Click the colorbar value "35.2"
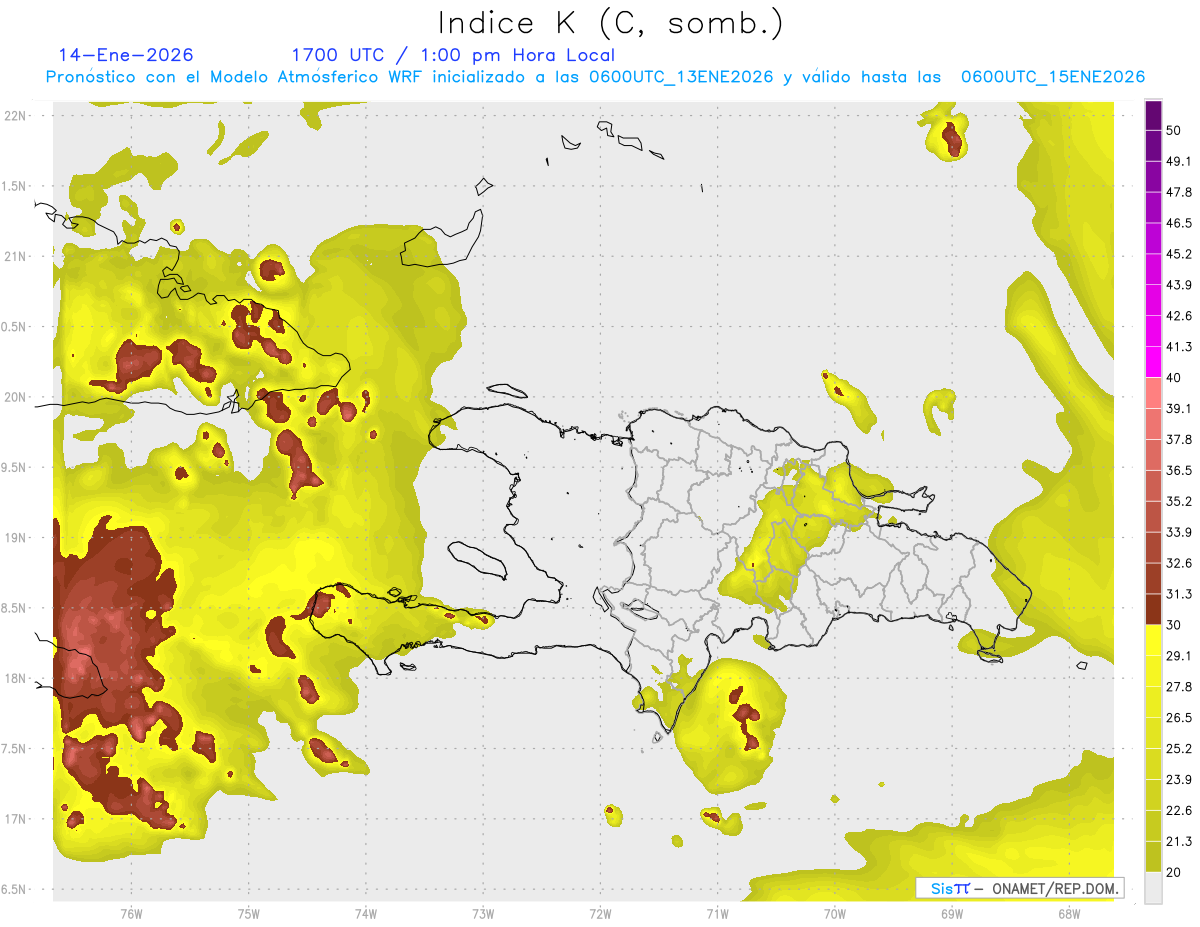Image resolution: width=1200 pixels, height=927 pixels. click(x=1179, y=501)
